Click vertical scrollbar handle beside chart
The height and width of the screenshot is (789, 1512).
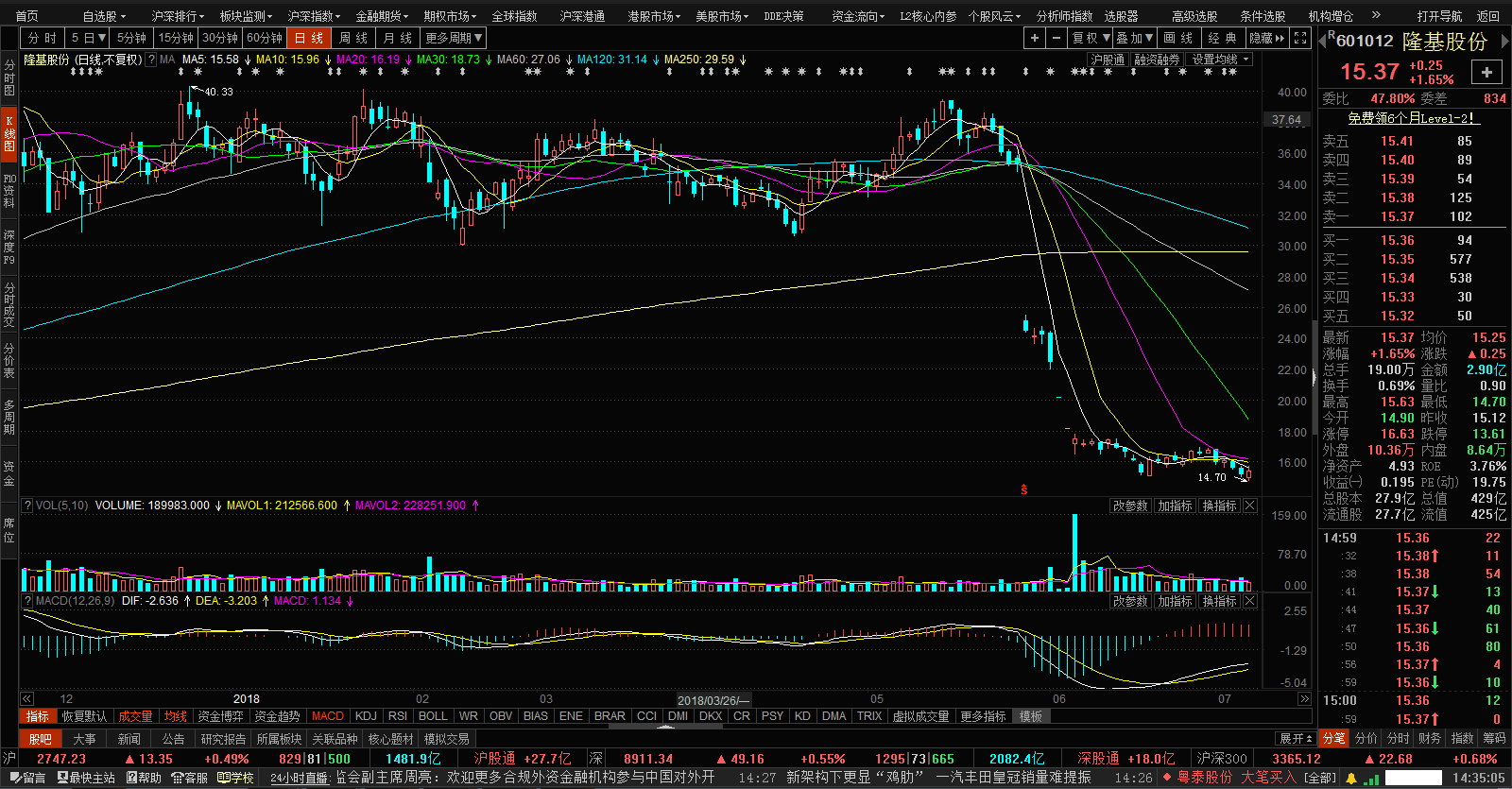(1314, 378)
